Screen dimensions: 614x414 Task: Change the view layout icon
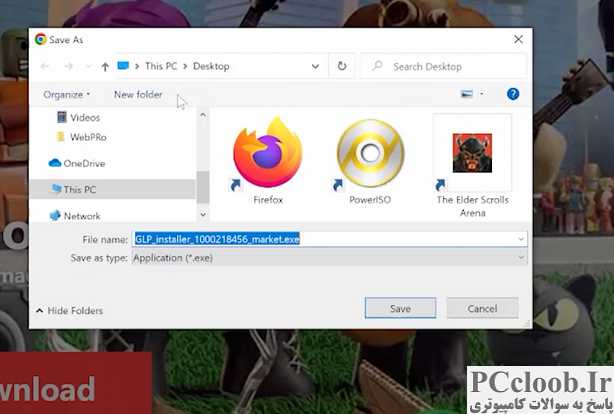(466, 94)
